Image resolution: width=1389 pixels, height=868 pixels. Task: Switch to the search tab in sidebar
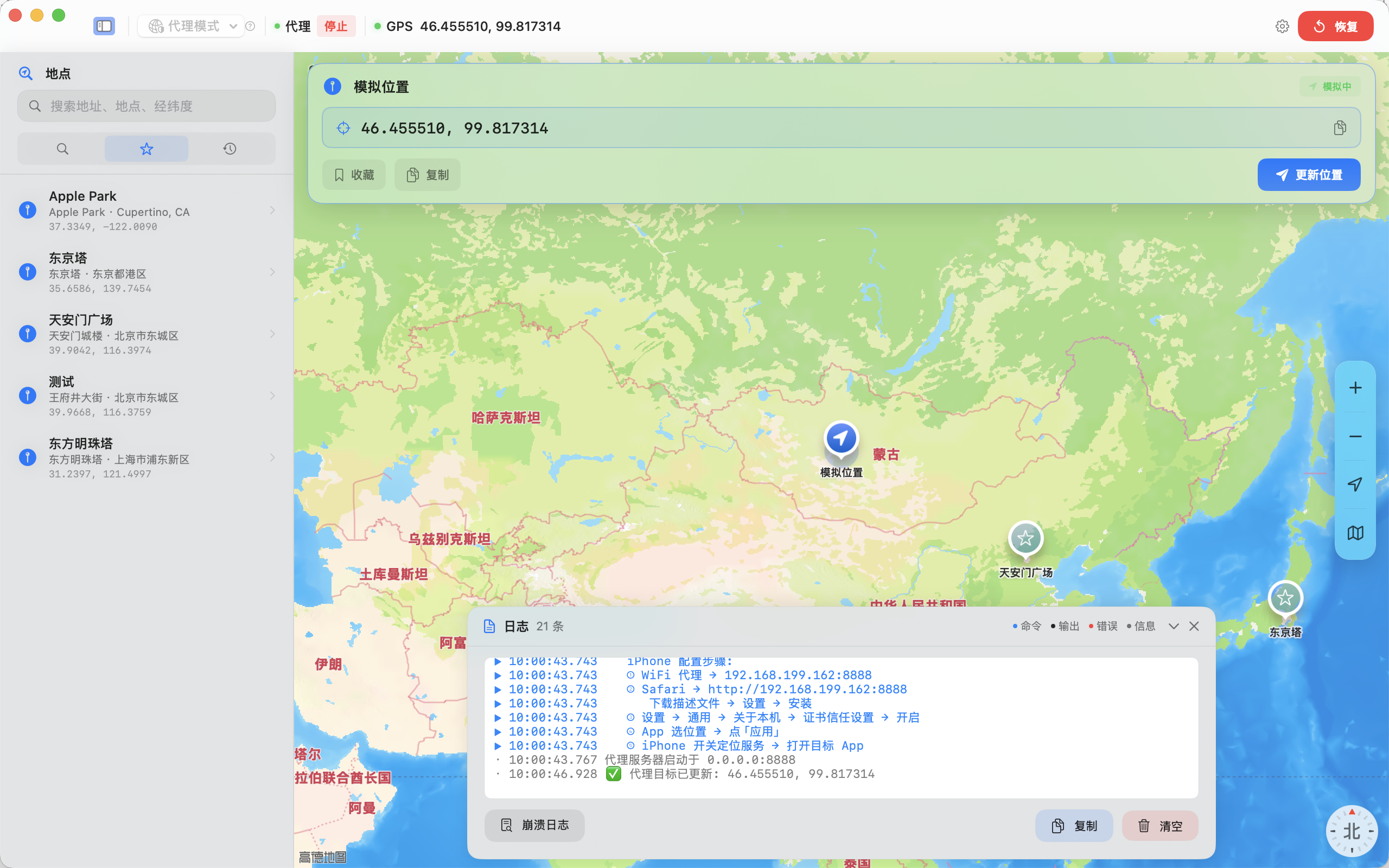[x=62, y=149]
